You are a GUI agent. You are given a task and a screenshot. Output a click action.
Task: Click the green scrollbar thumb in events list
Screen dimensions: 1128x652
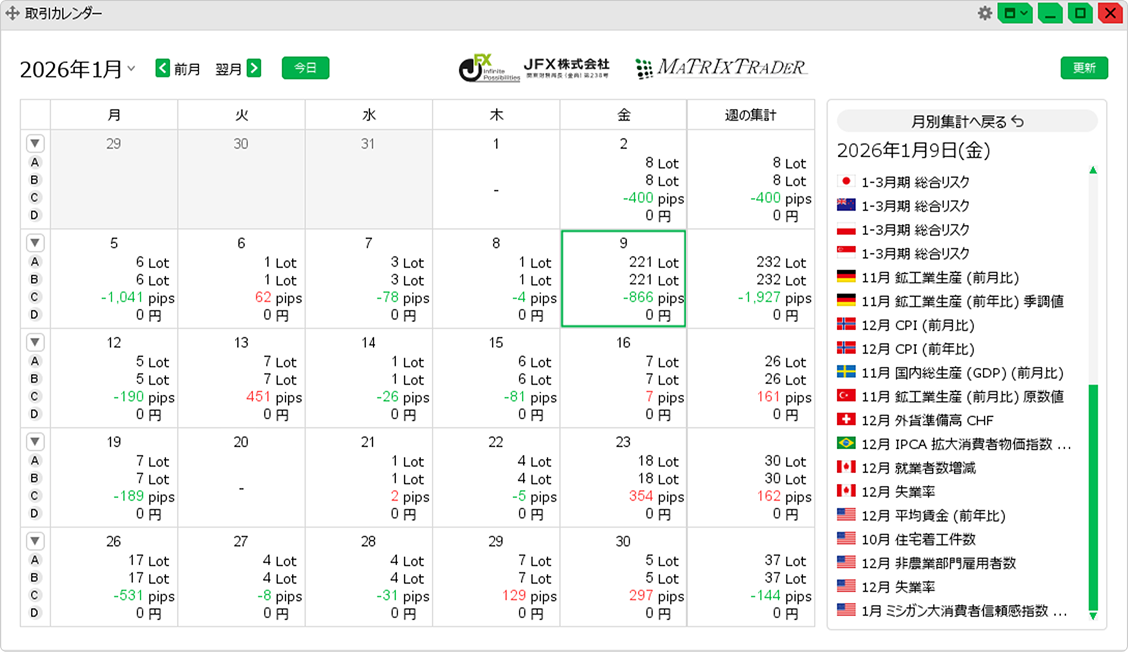(1093, 497)
